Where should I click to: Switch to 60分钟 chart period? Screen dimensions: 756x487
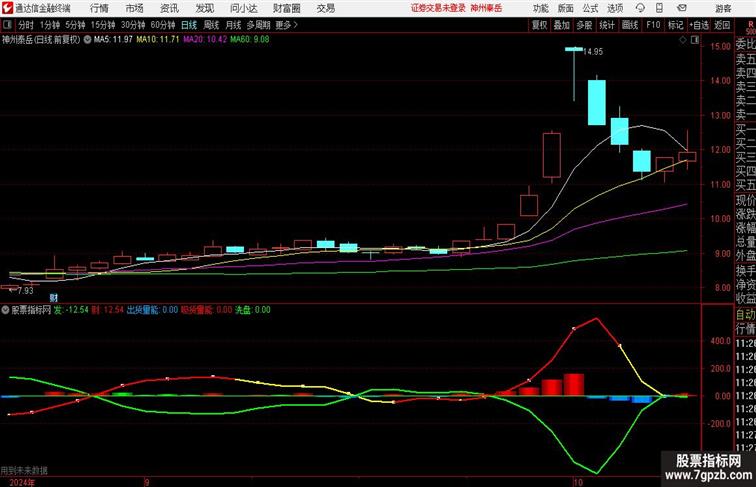click(163, 25)
